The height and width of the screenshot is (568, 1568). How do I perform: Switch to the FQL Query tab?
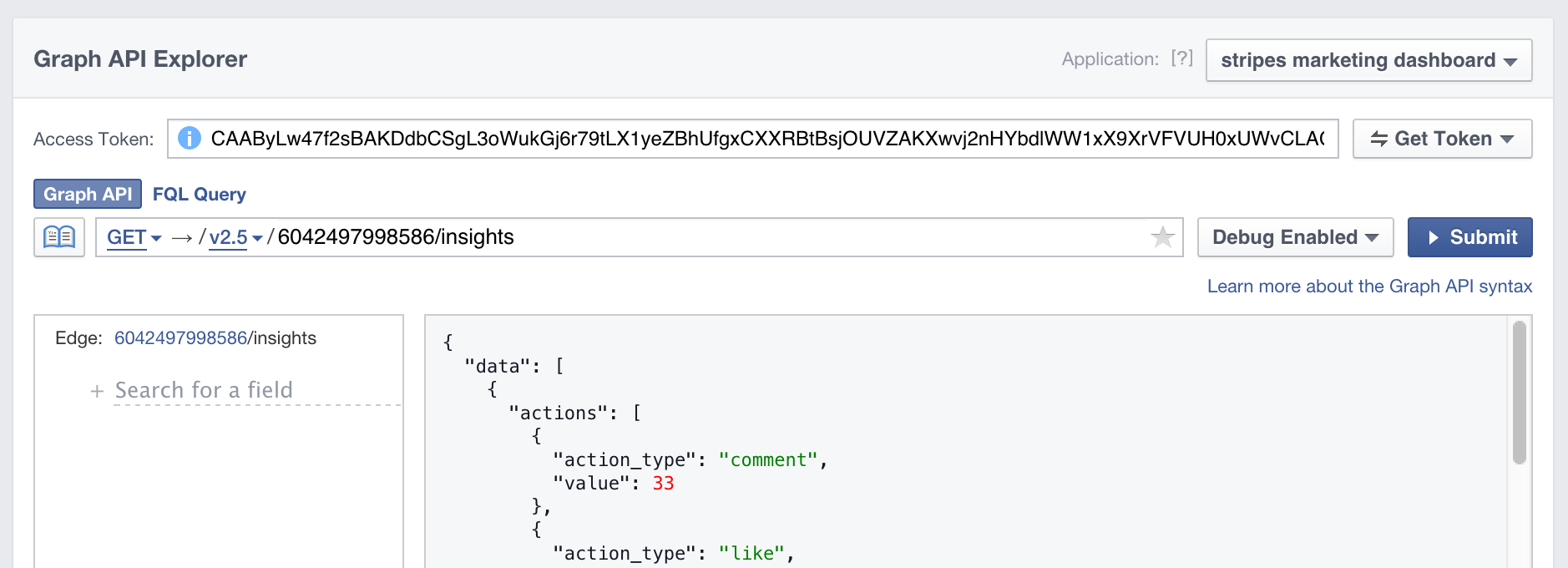click(200, 194)
